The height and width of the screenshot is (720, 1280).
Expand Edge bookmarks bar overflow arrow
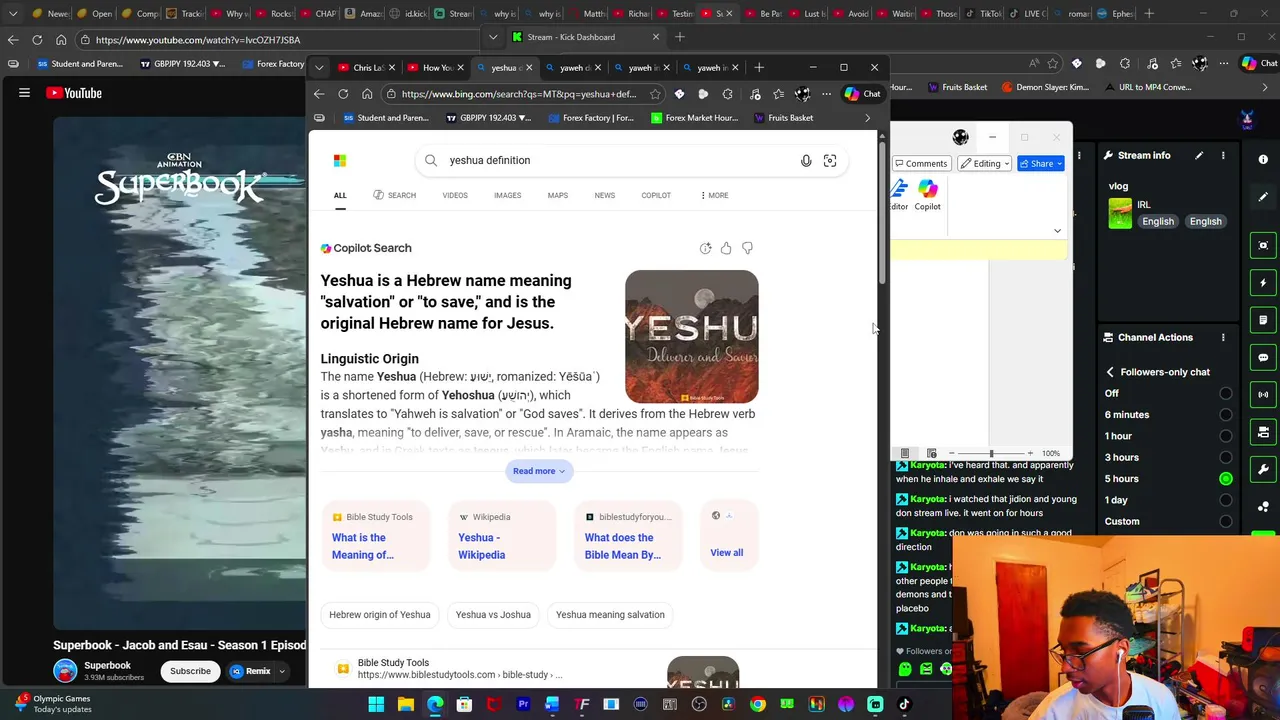[x=867, y=118]
